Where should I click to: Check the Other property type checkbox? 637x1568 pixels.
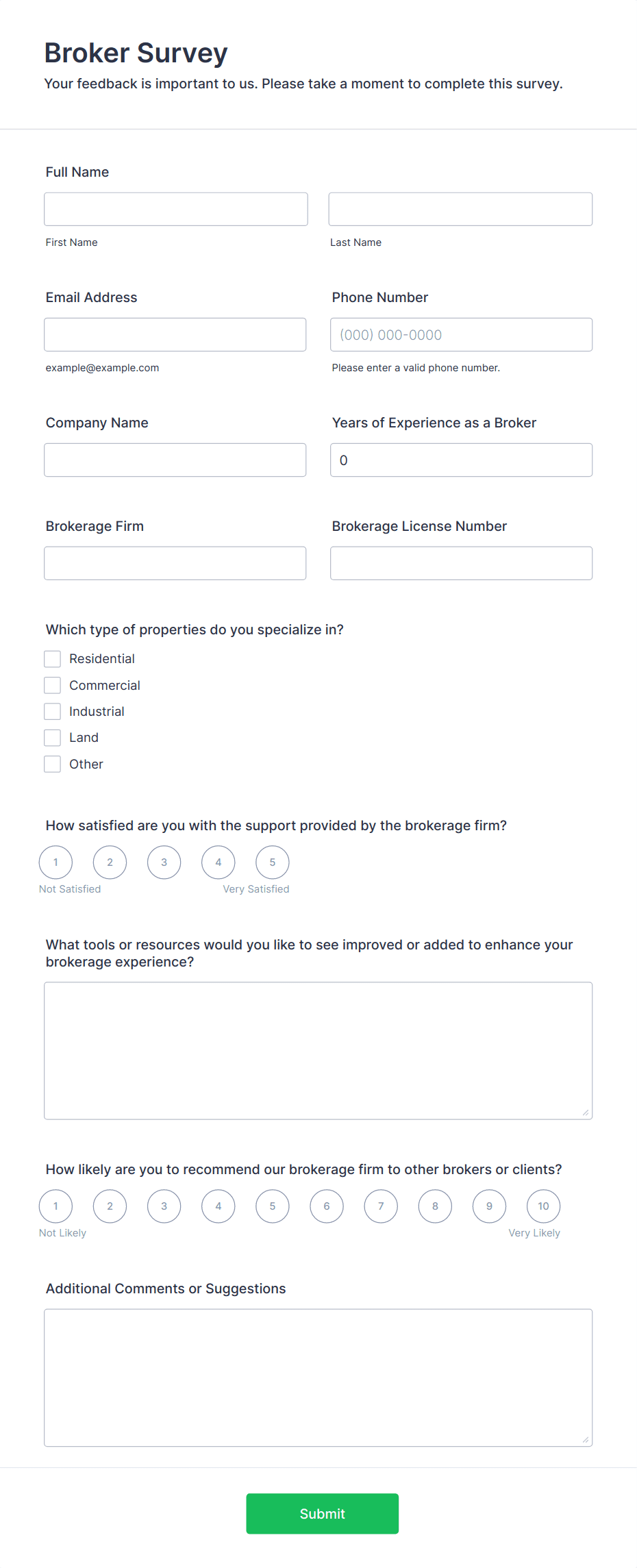(52, 764)
